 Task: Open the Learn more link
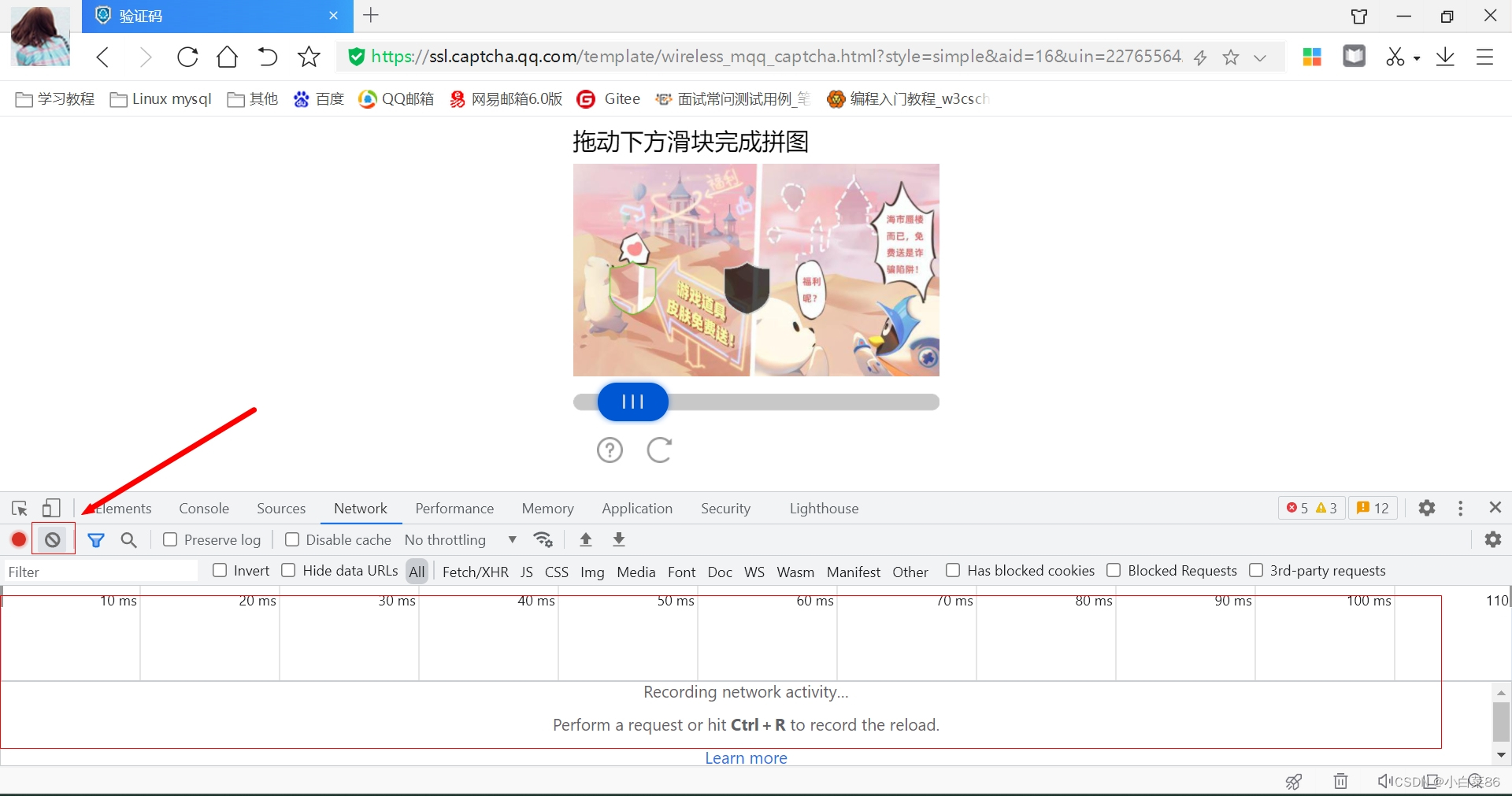(x=746, y=757)
